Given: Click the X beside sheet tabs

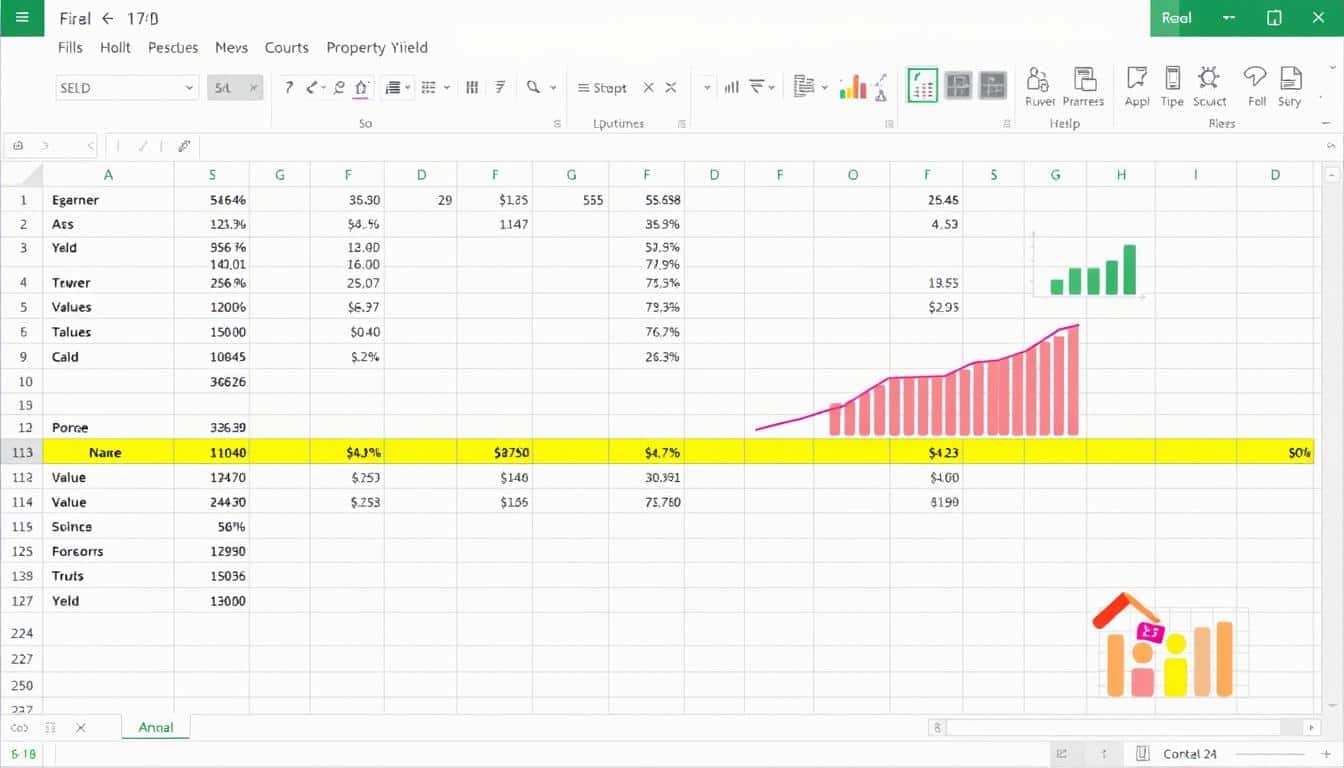Looking at the screenshot, I should point(81,728).
